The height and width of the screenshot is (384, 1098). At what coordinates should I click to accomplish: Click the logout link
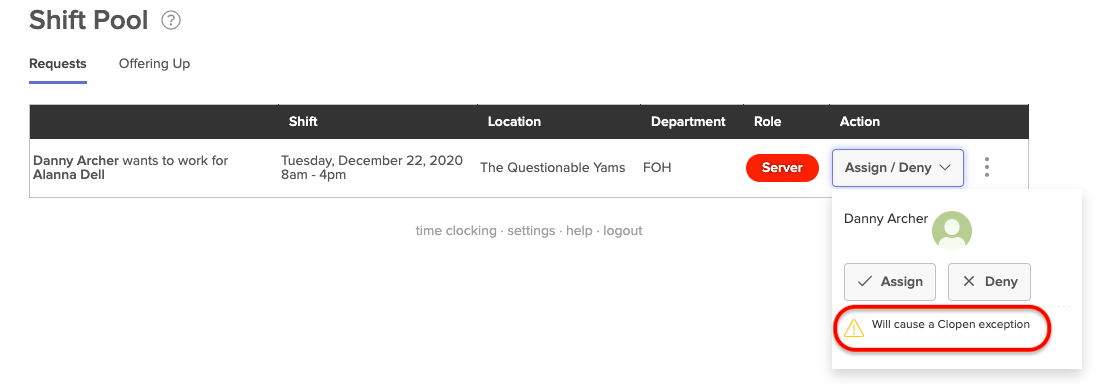tap(623, 231)
